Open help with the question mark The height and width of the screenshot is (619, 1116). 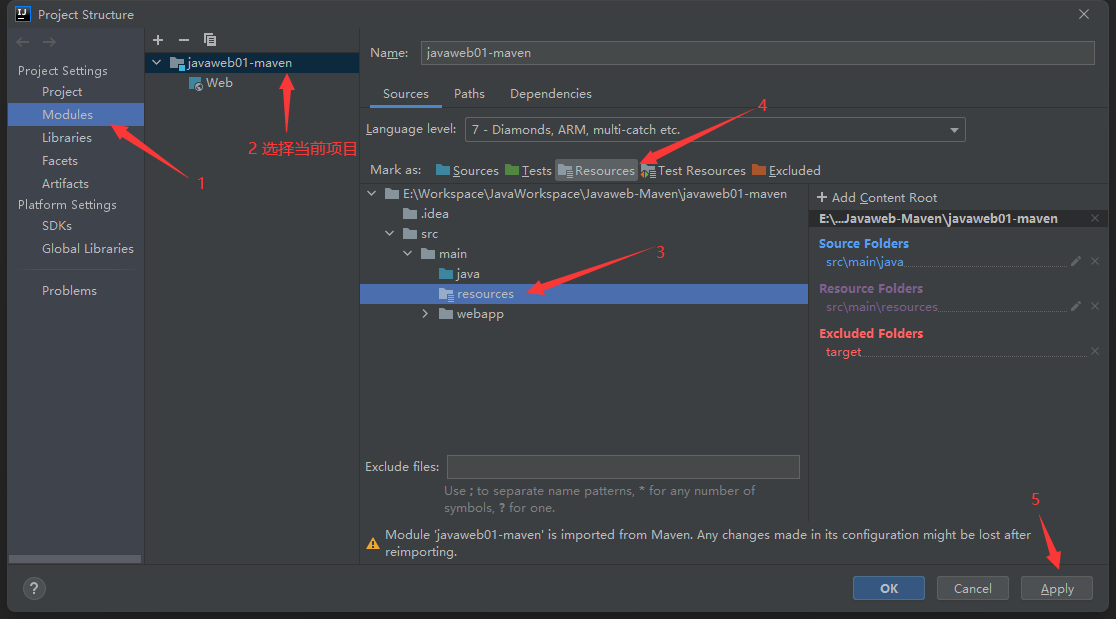click(x=33, y=588)
